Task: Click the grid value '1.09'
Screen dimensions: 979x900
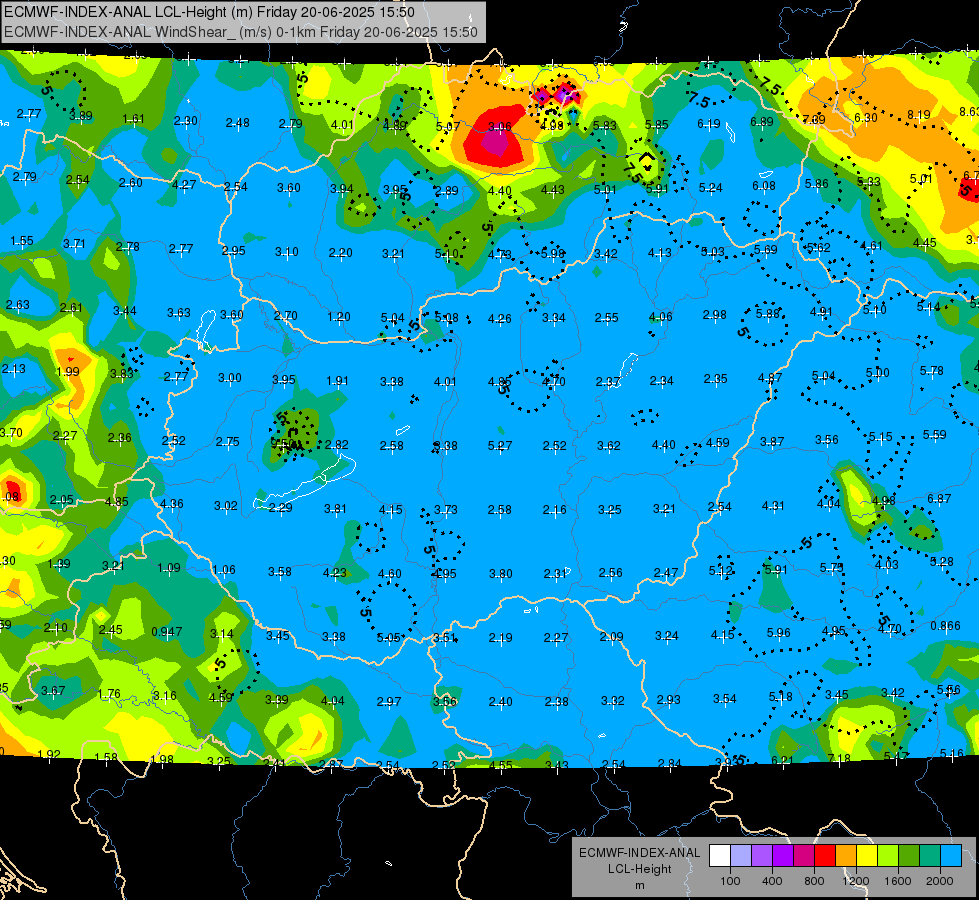Action: (169, 568)
